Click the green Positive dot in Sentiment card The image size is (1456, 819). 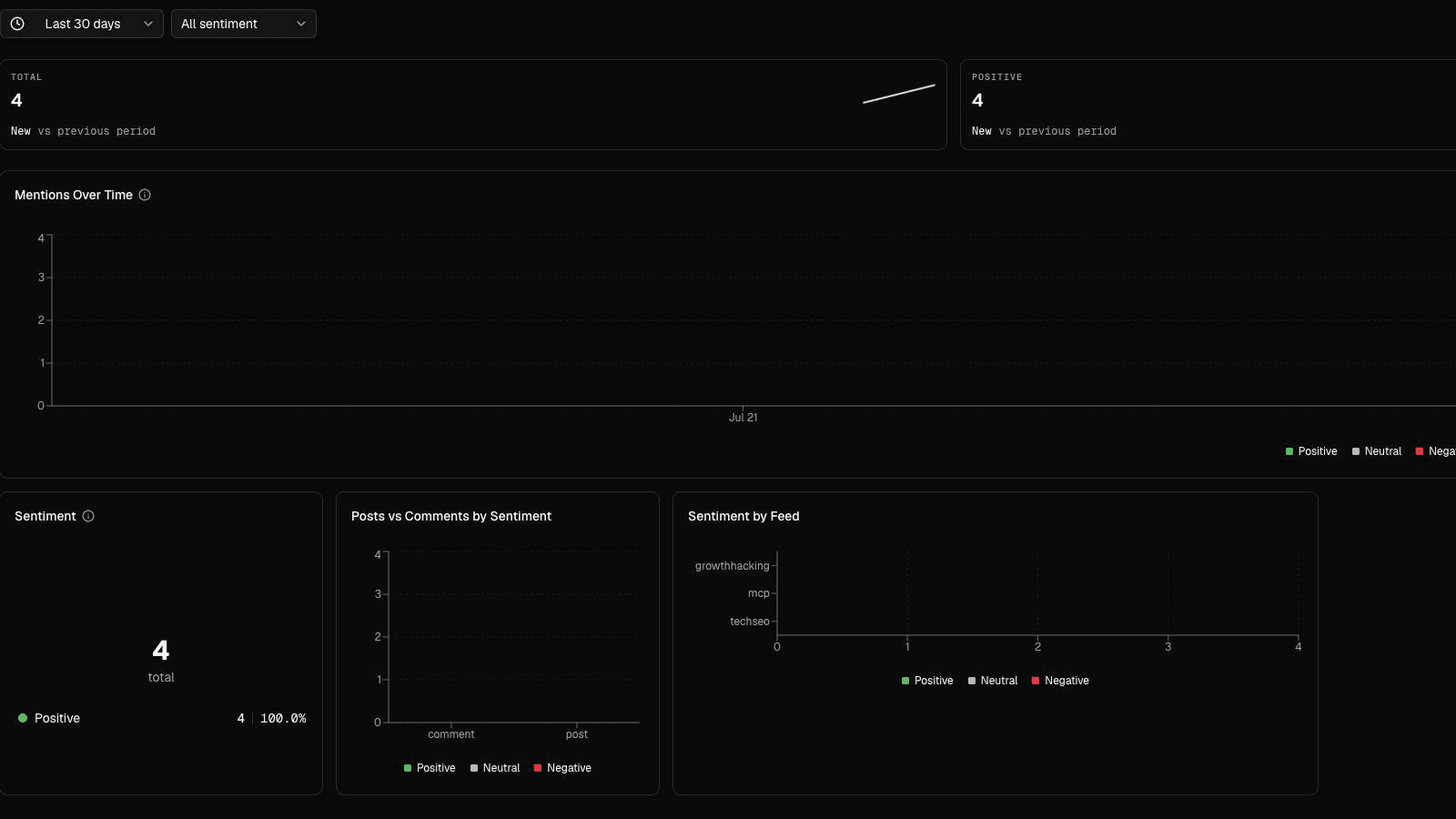[x=23, y=718]
